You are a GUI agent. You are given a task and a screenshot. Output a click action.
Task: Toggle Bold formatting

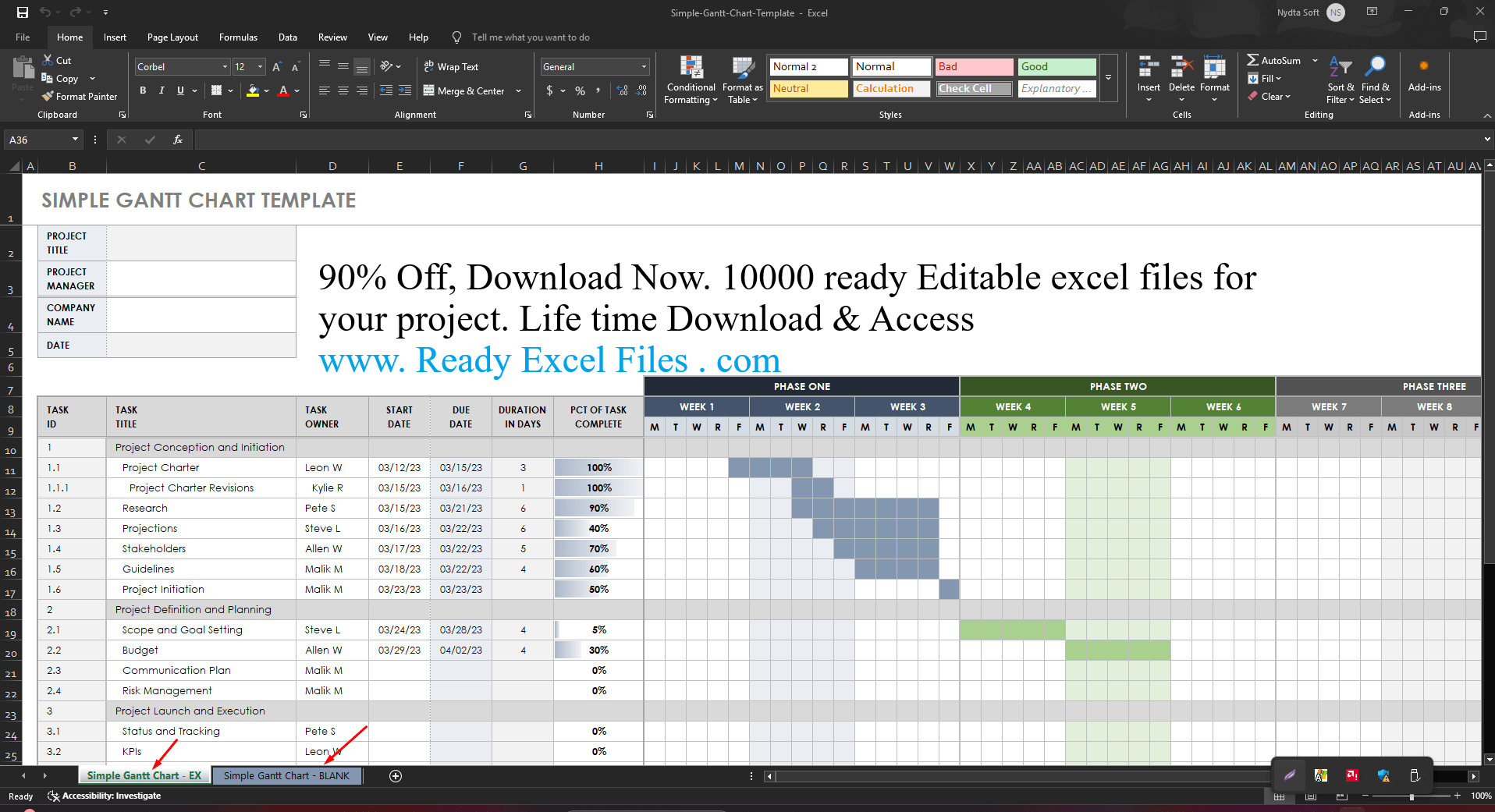pos(143,90)
